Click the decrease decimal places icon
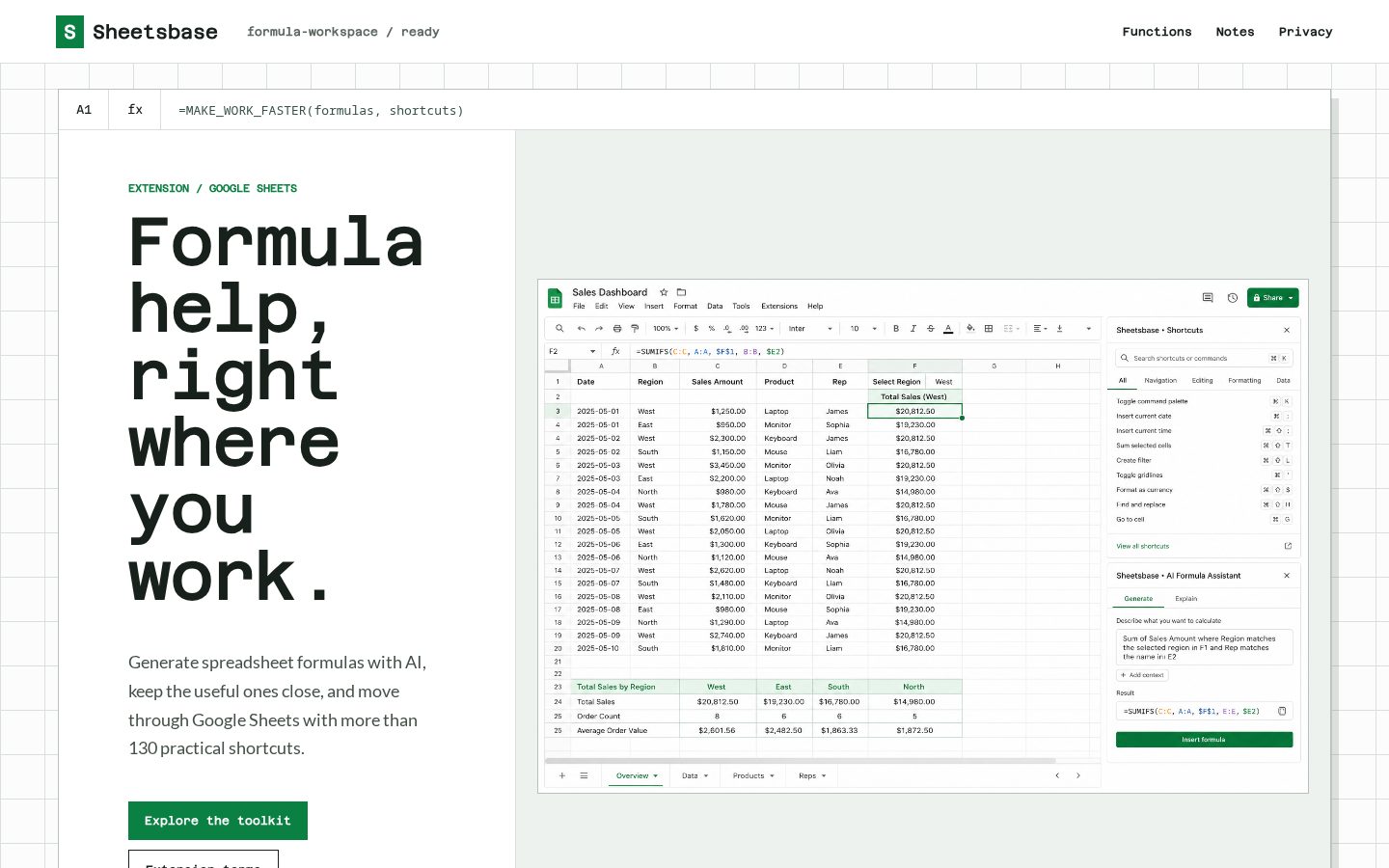Viewport: 1389px width, 868px height. pyautogui.click(x=727, y=328)
